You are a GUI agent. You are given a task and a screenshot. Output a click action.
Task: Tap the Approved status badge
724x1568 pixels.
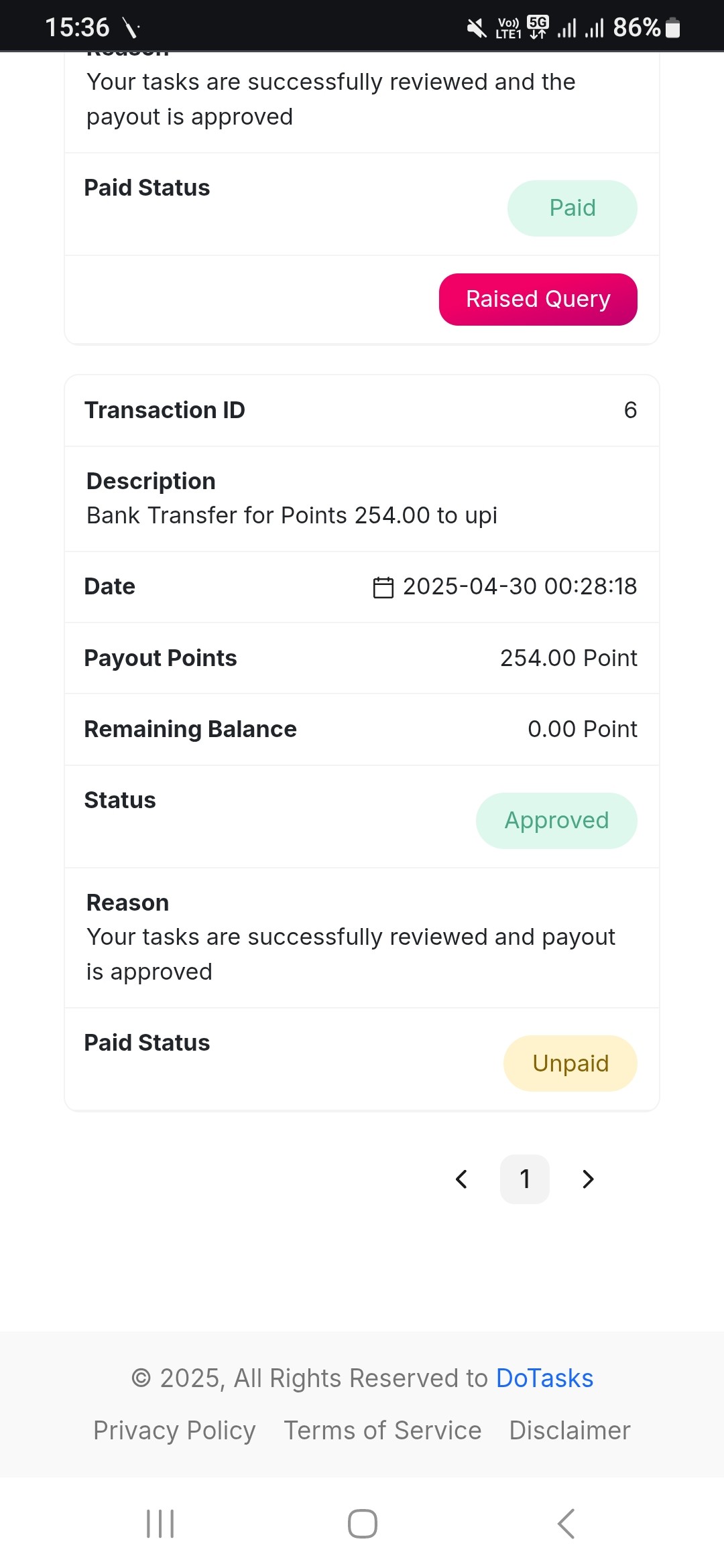556,821
